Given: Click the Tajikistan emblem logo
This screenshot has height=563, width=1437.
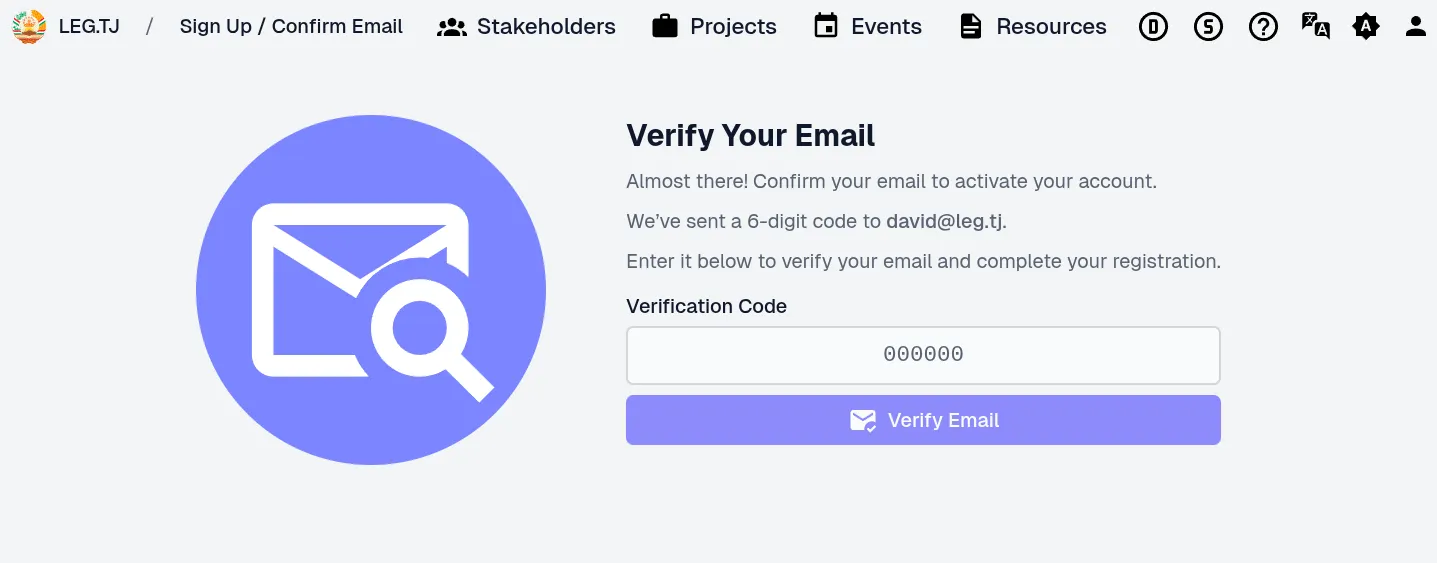Looking at the screenshot, I should [x=29, y=27].
